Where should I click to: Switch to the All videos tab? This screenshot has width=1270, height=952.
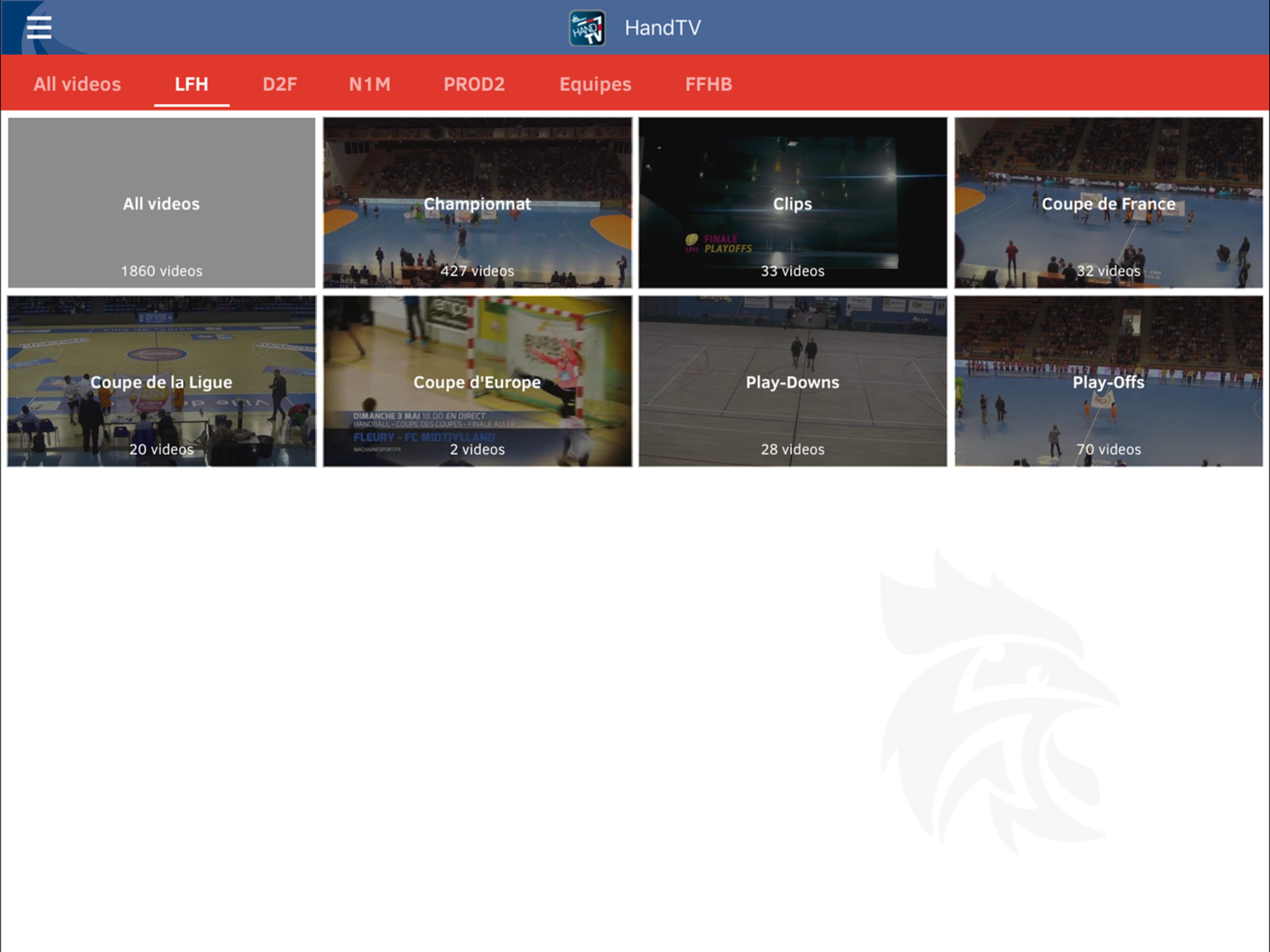tap(77, 85)
